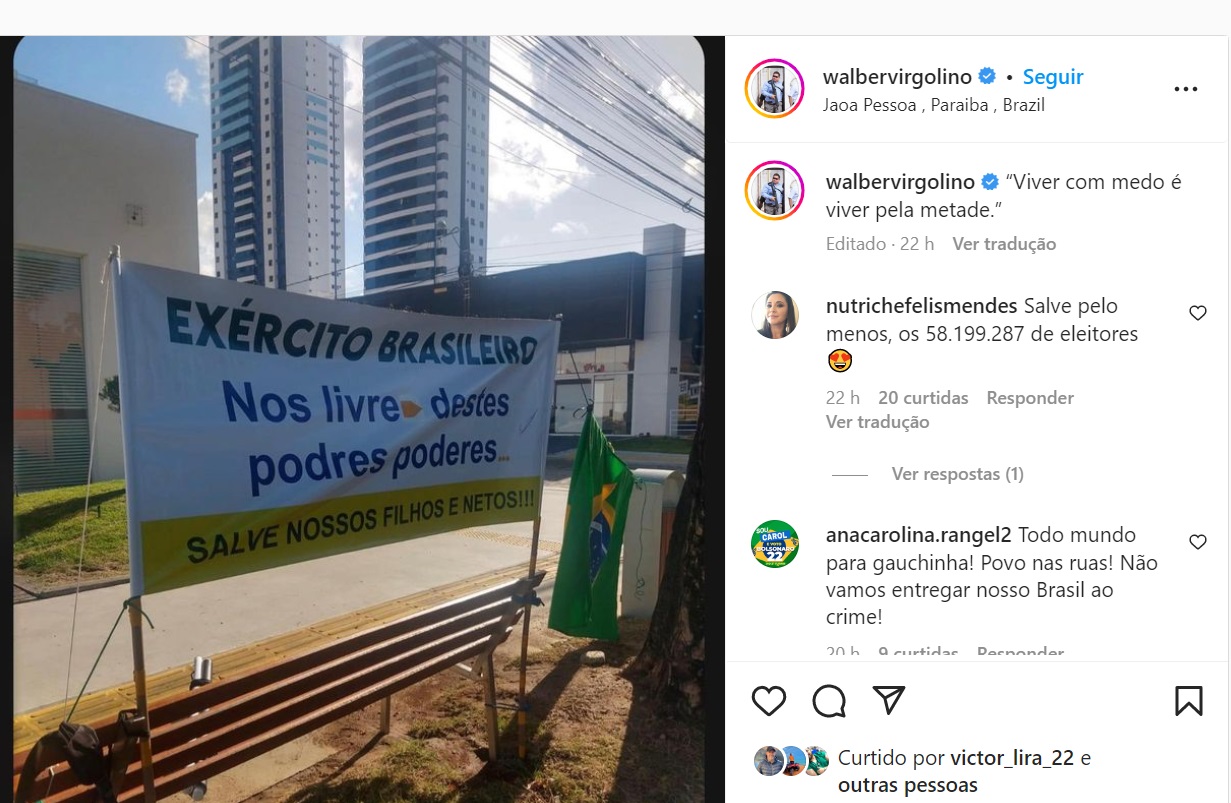
Task: Open anacarolina.rangel2 avatar
Action: 775,544
